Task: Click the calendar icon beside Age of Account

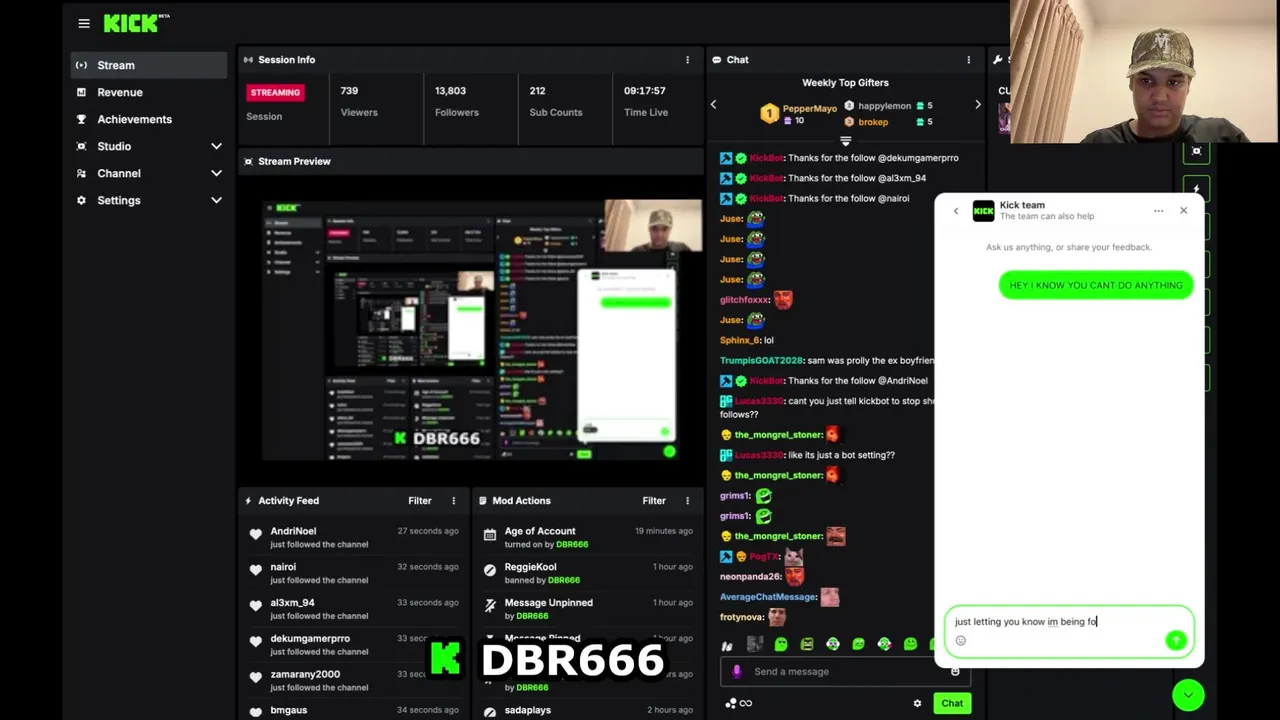Action: click(x=490, y=535)
